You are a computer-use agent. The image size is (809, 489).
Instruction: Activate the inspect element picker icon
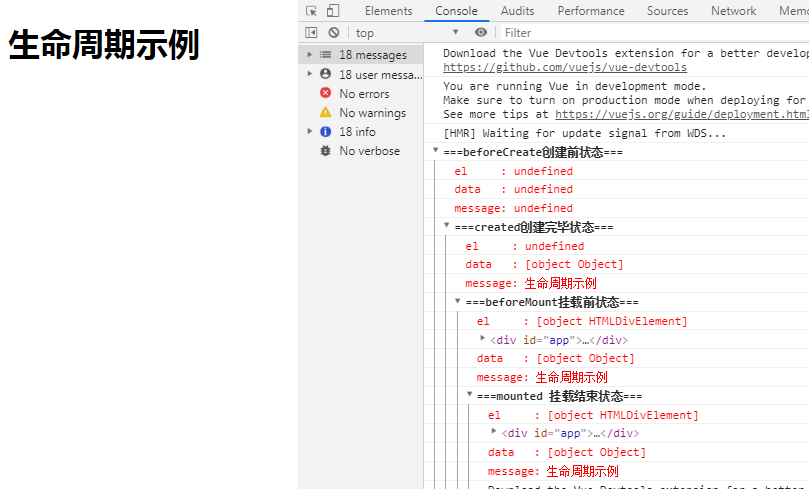(x=311, y=11)
